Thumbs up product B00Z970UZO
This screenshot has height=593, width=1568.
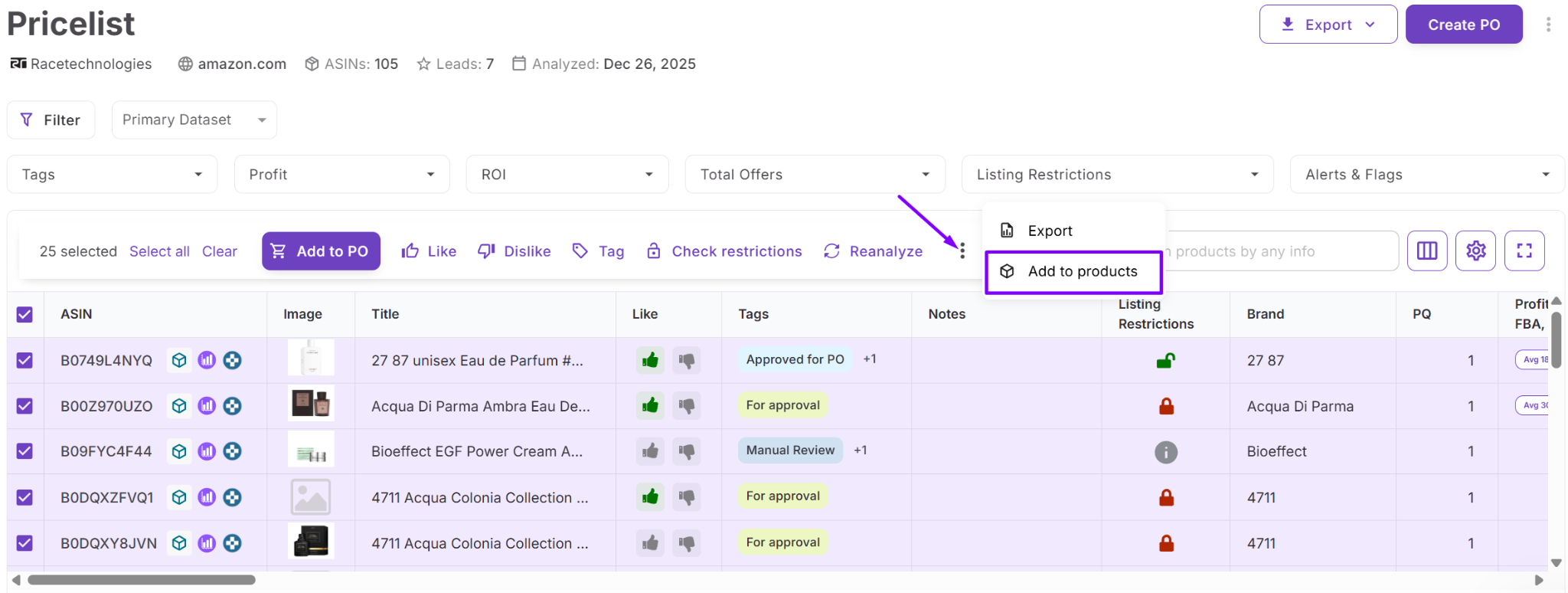tap(650, 405)
